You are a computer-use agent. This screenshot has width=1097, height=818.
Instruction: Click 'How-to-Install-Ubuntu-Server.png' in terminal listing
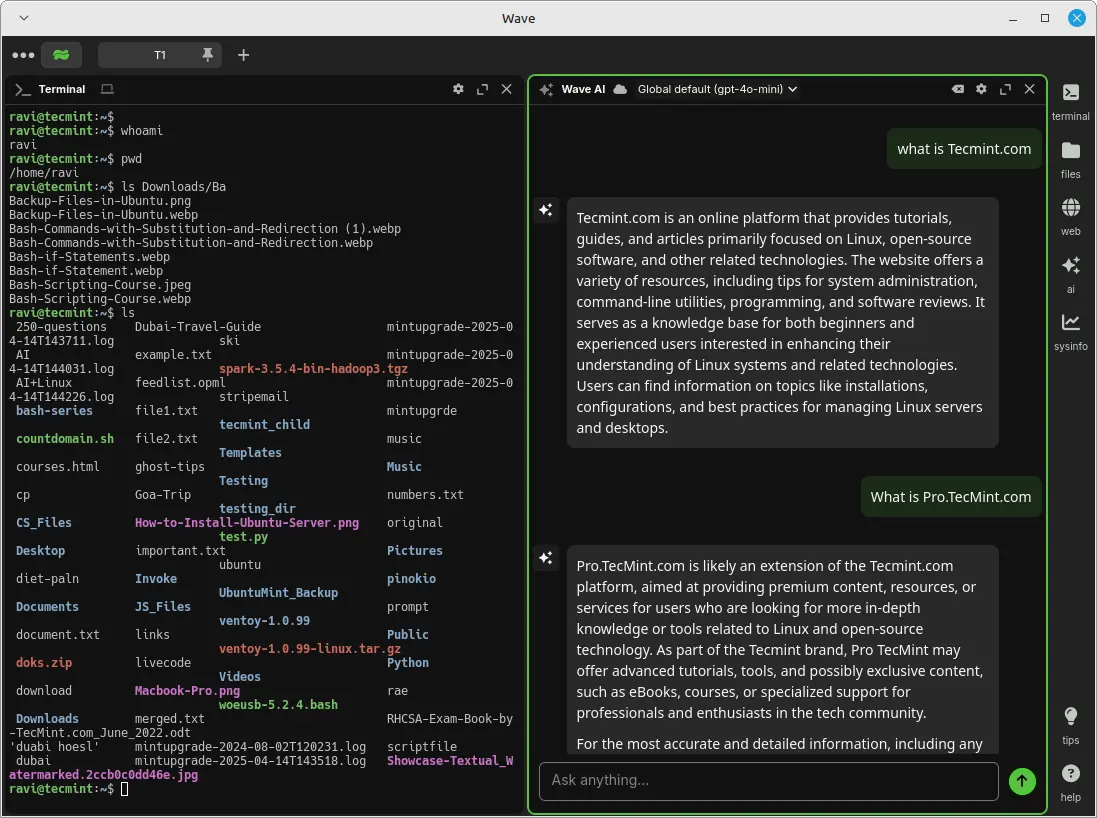point(246,523)
